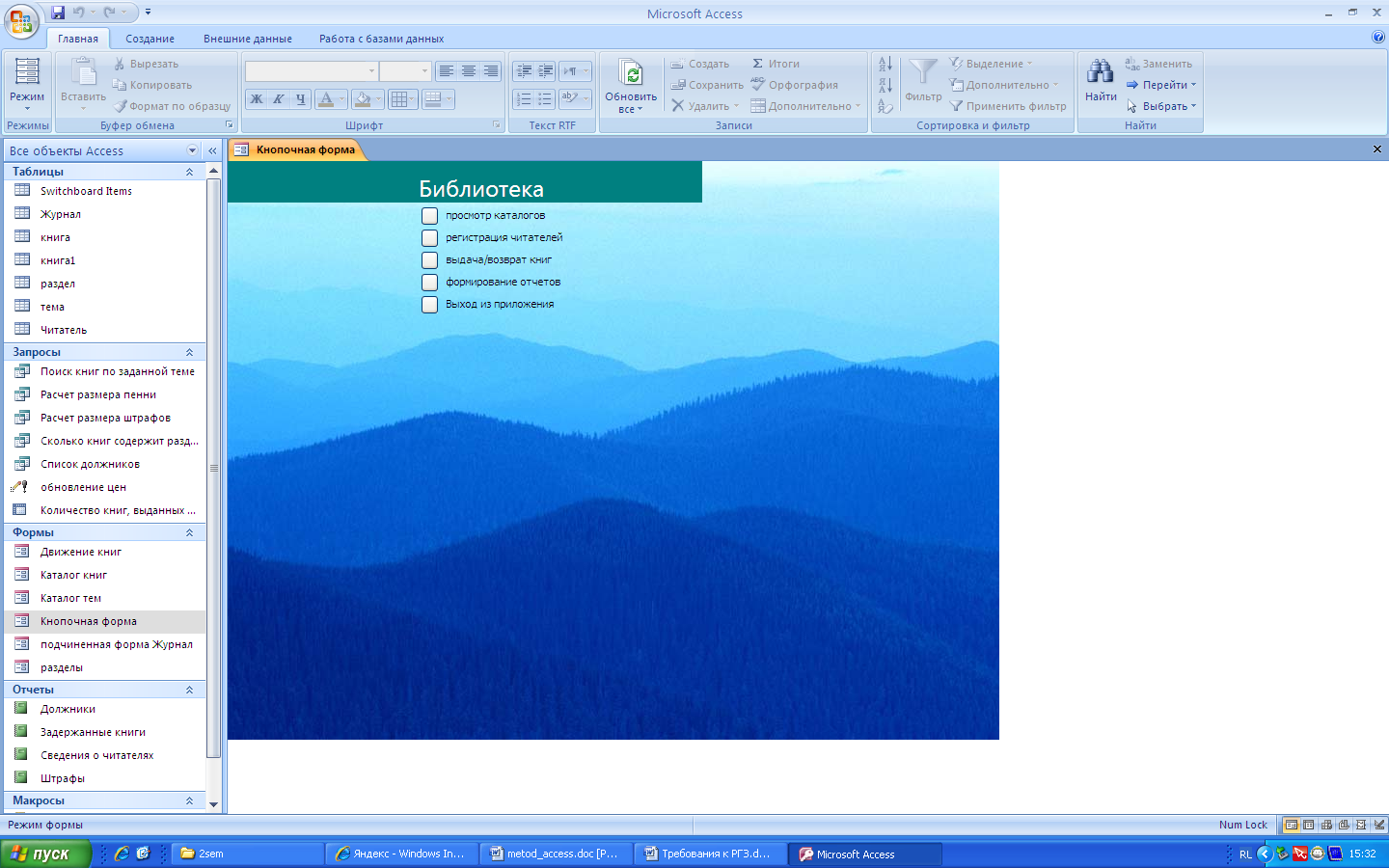Sort descending with the Z-A icon
Screen dimensions: 1389x868
885,85
